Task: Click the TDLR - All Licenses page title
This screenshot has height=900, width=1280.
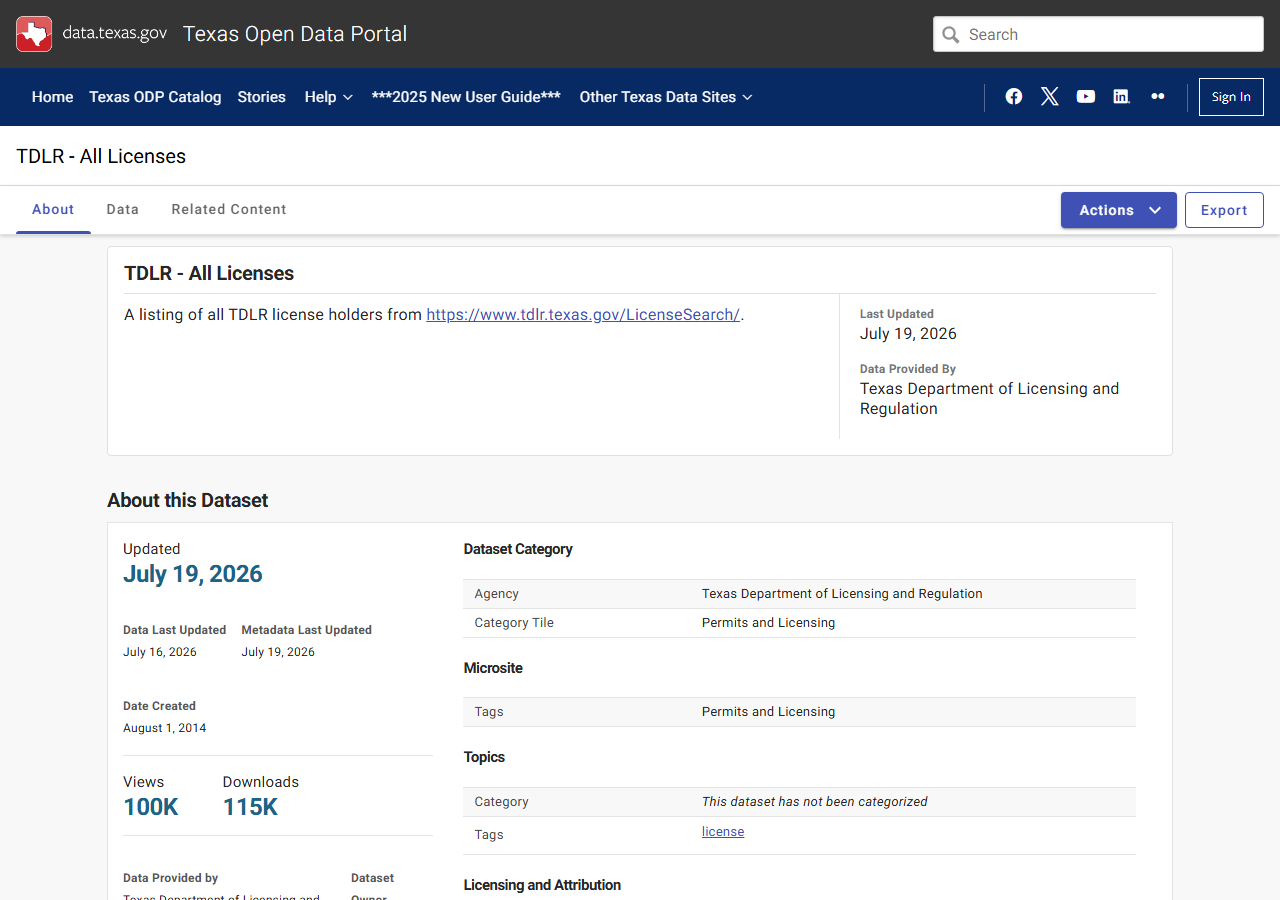Action: point(101,156)
